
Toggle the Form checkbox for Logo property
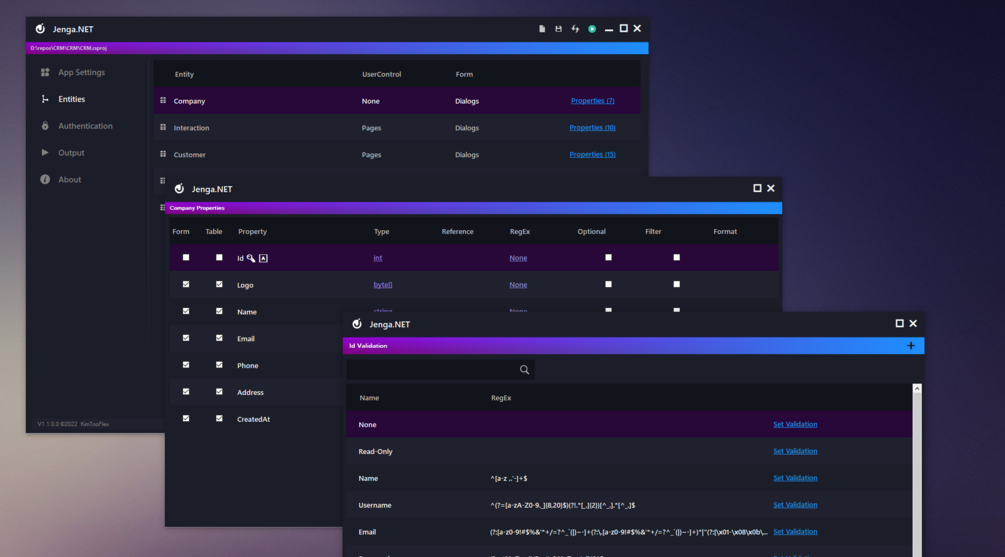186,284
